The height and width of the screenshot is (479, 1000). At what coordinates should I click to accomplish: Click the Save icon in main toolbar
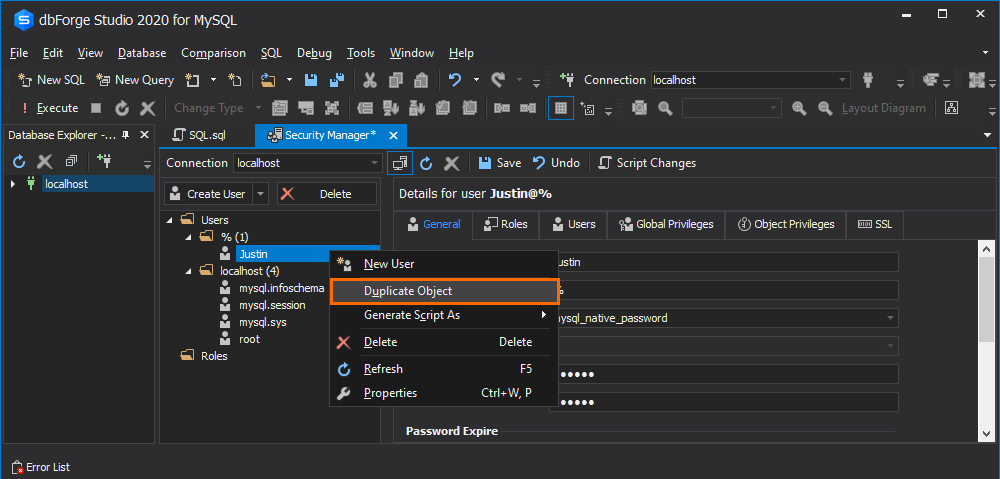pyautogui.click(x=311, y=80)
